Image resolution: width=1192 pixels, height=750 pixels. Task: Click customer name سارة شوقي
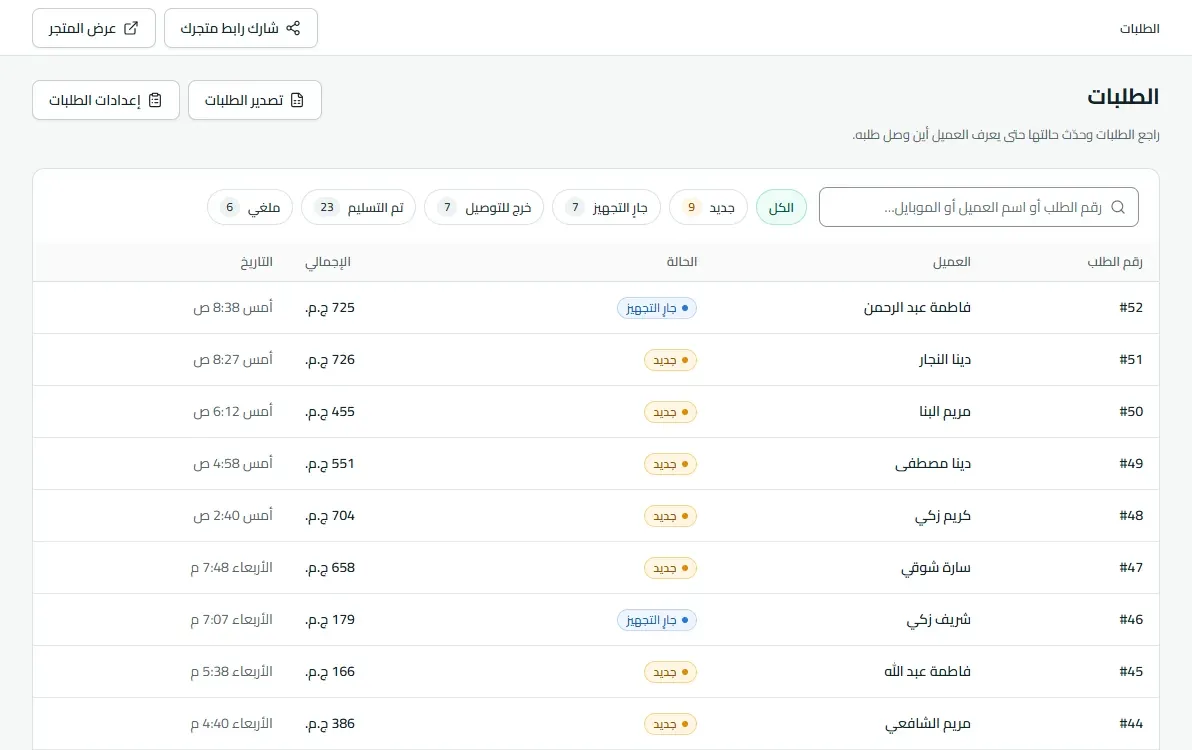click(936, 568)
